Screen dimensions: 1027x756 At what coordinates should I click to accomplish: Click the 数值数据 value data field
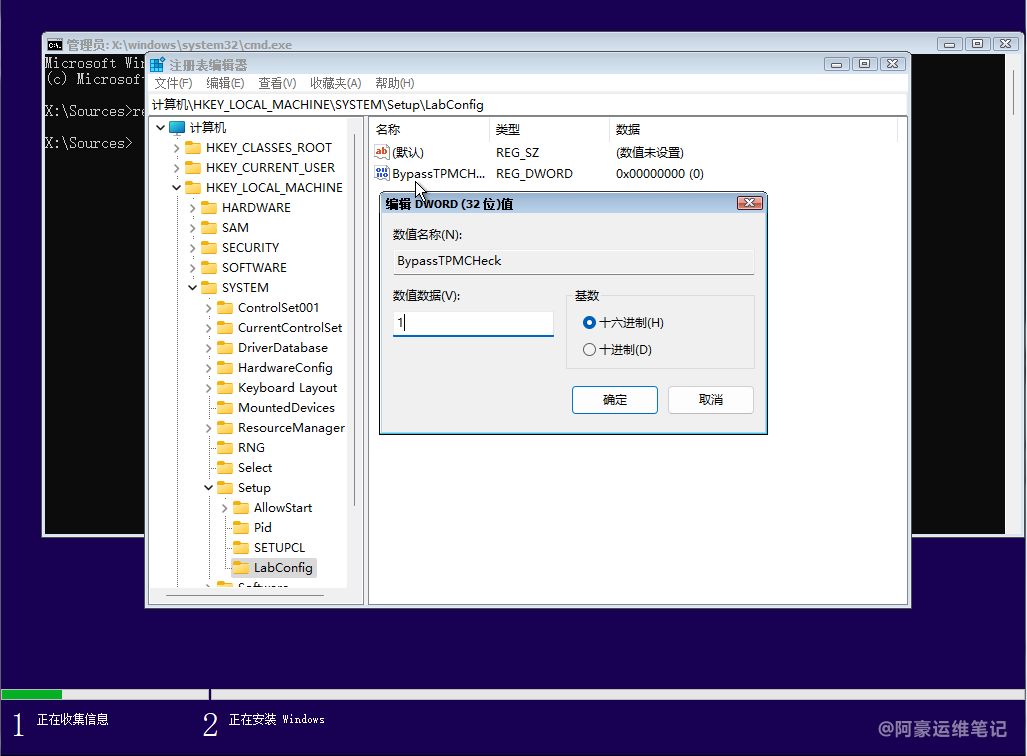pos(473,324)
